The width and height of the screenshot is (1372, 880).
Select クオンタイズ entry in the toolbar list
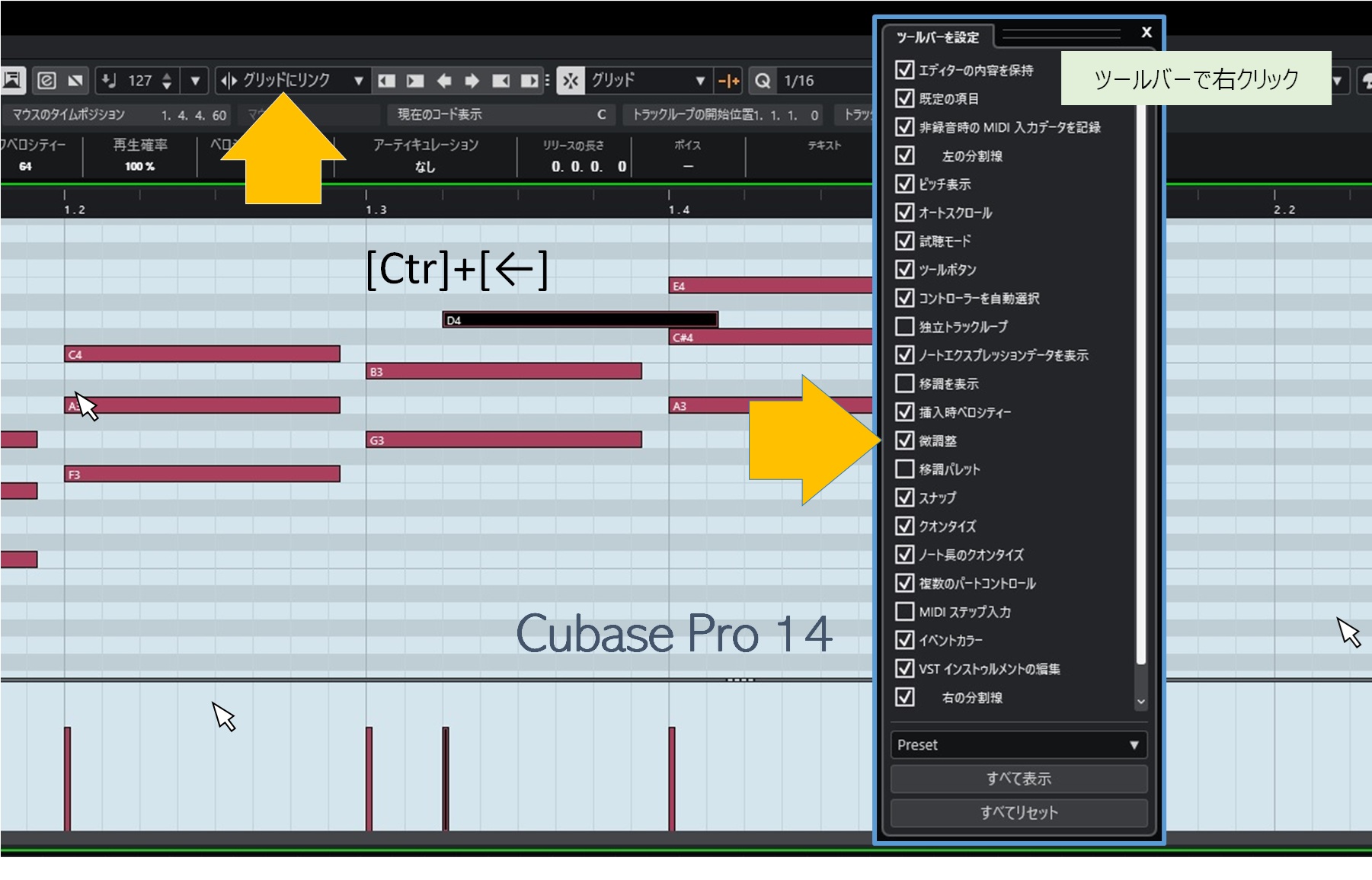point(947,526)
